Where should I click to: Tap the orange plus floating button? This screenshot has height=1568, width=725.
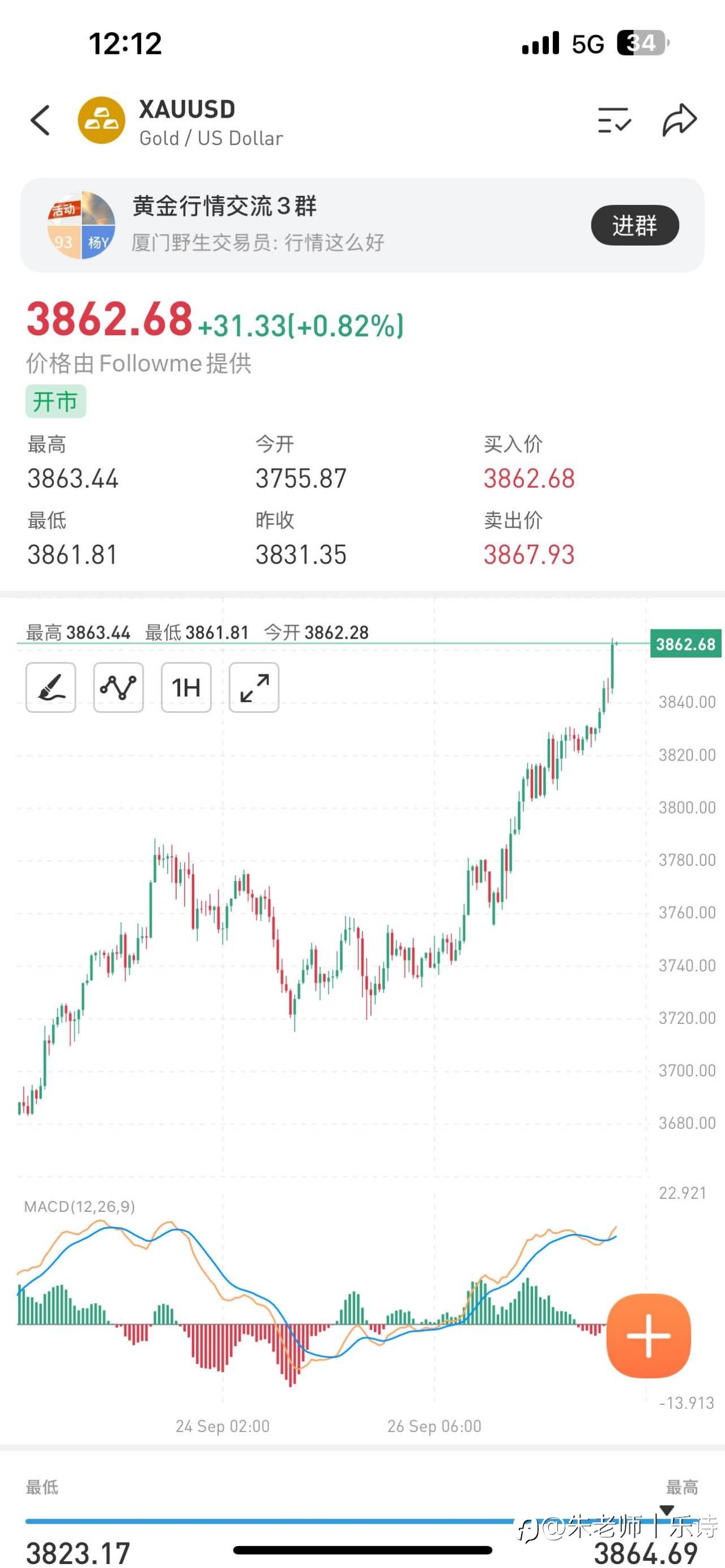pyautogui.click(x=649, y=1335)
